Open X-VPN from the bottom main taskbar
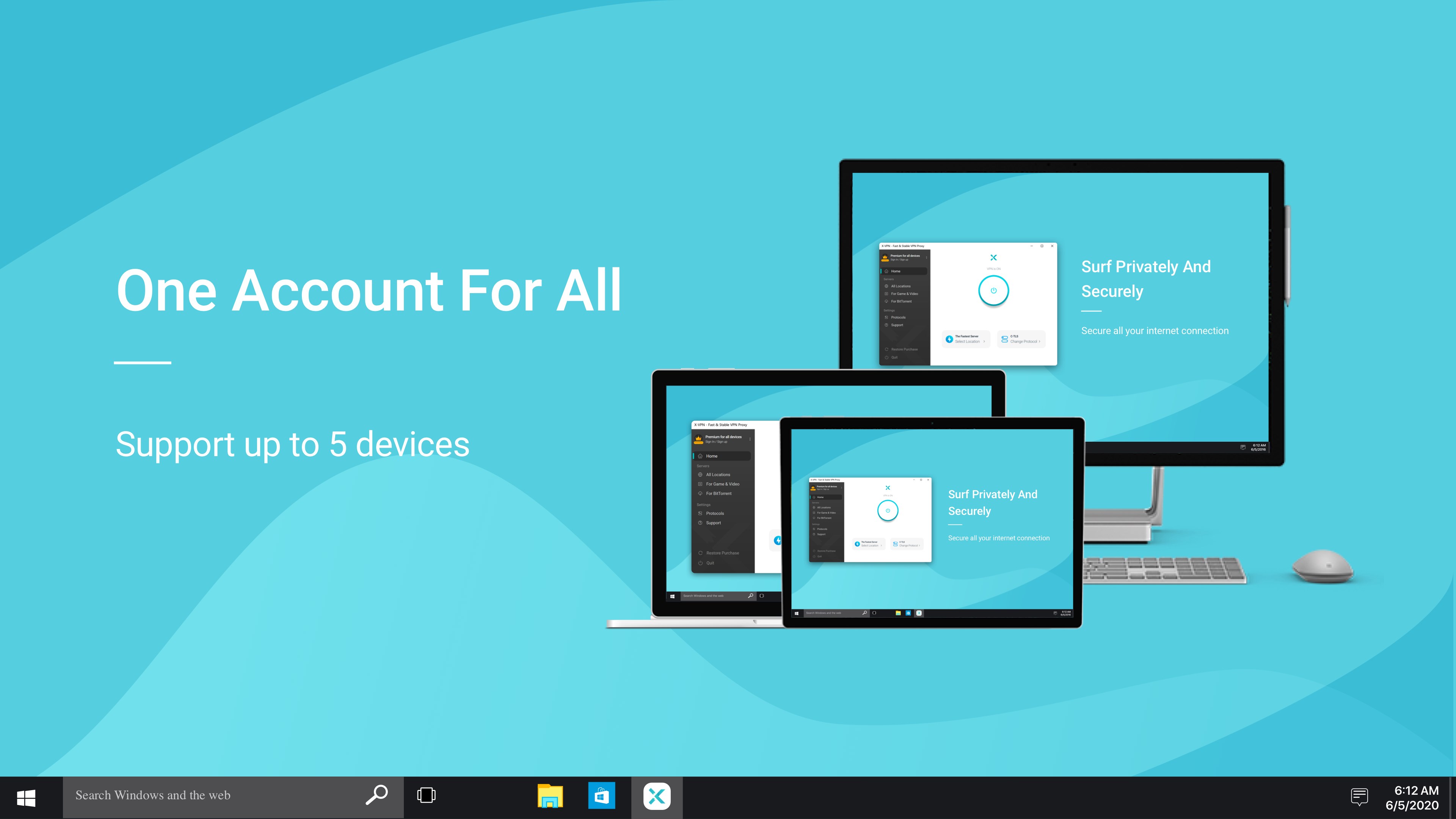Screen dimensions: 1456x819 [656, 796]
